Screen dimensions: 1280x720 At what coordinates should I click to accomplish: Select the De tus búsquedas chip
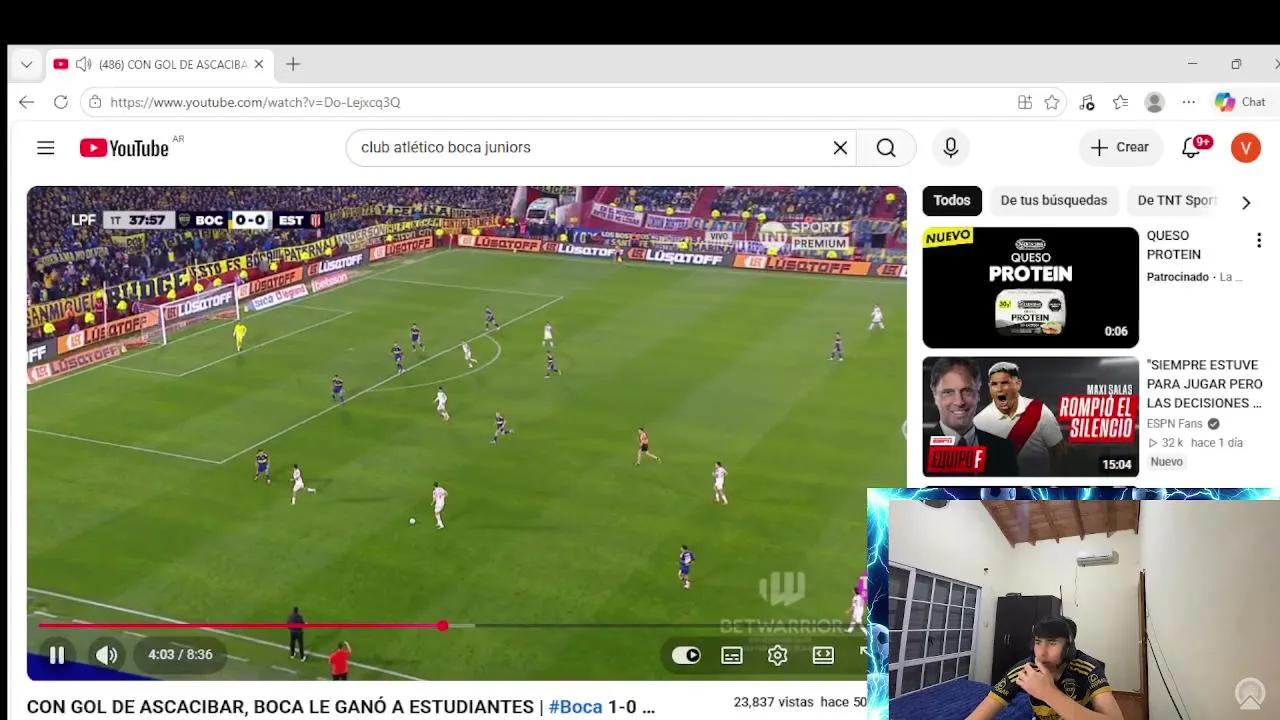point(1054,200)
